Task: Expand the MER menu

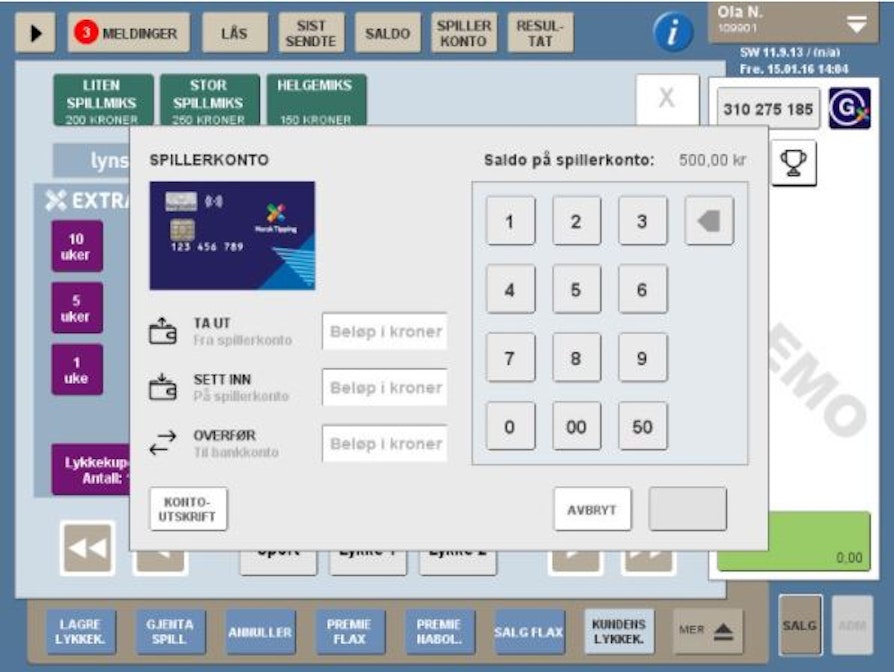Action: (x=710, y=632)
